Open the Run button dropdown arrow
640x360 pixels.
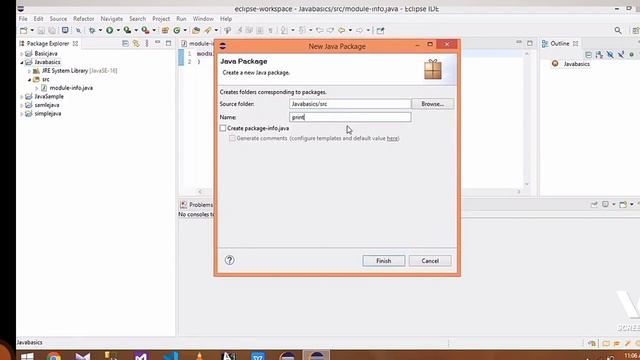tap(118, 30)
